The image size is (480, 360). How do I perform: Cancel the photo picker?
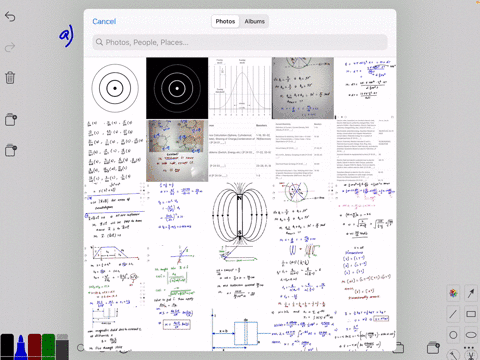(104, 21)
